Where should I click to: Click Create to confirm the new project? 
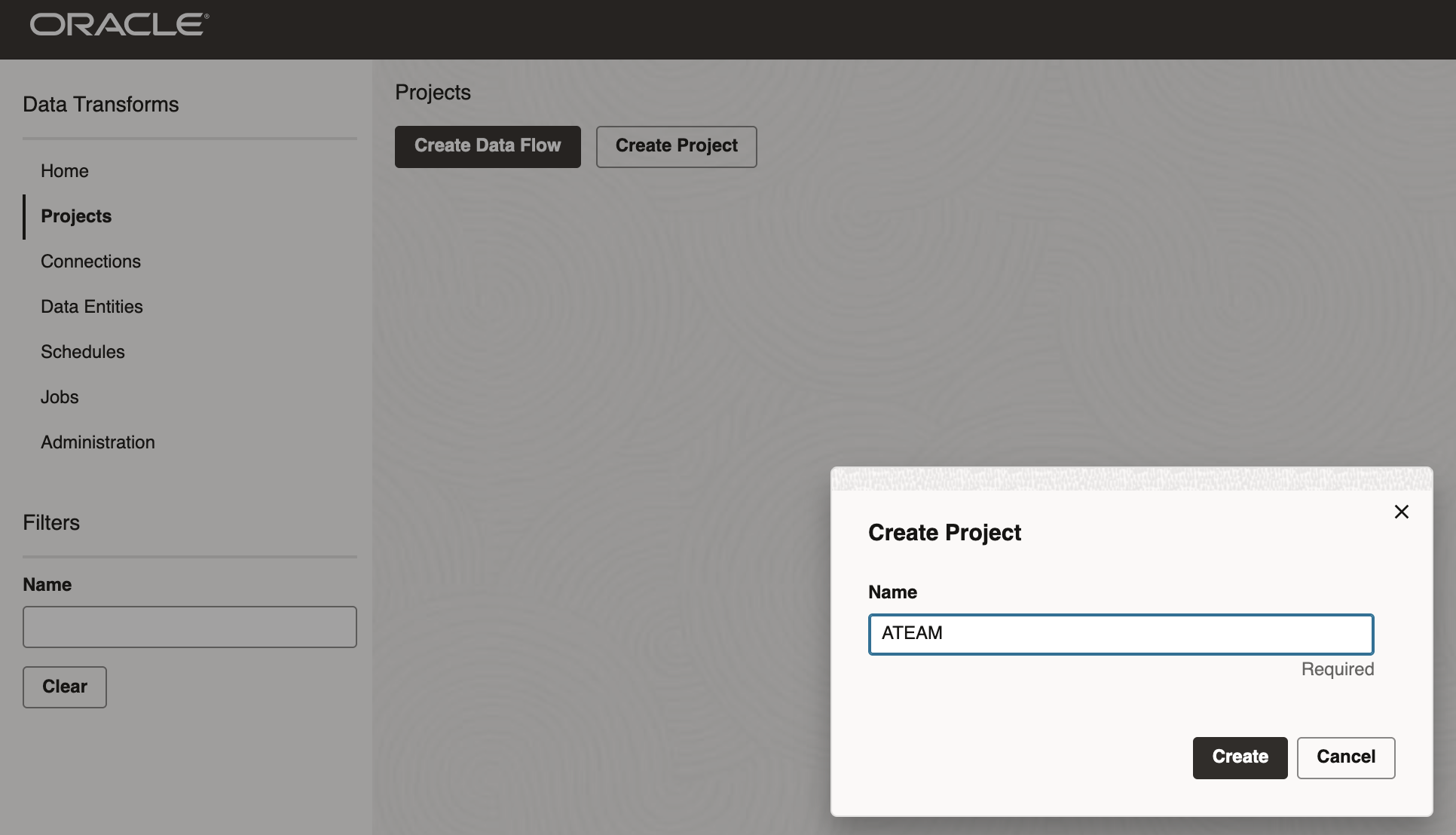[1240, 757]
